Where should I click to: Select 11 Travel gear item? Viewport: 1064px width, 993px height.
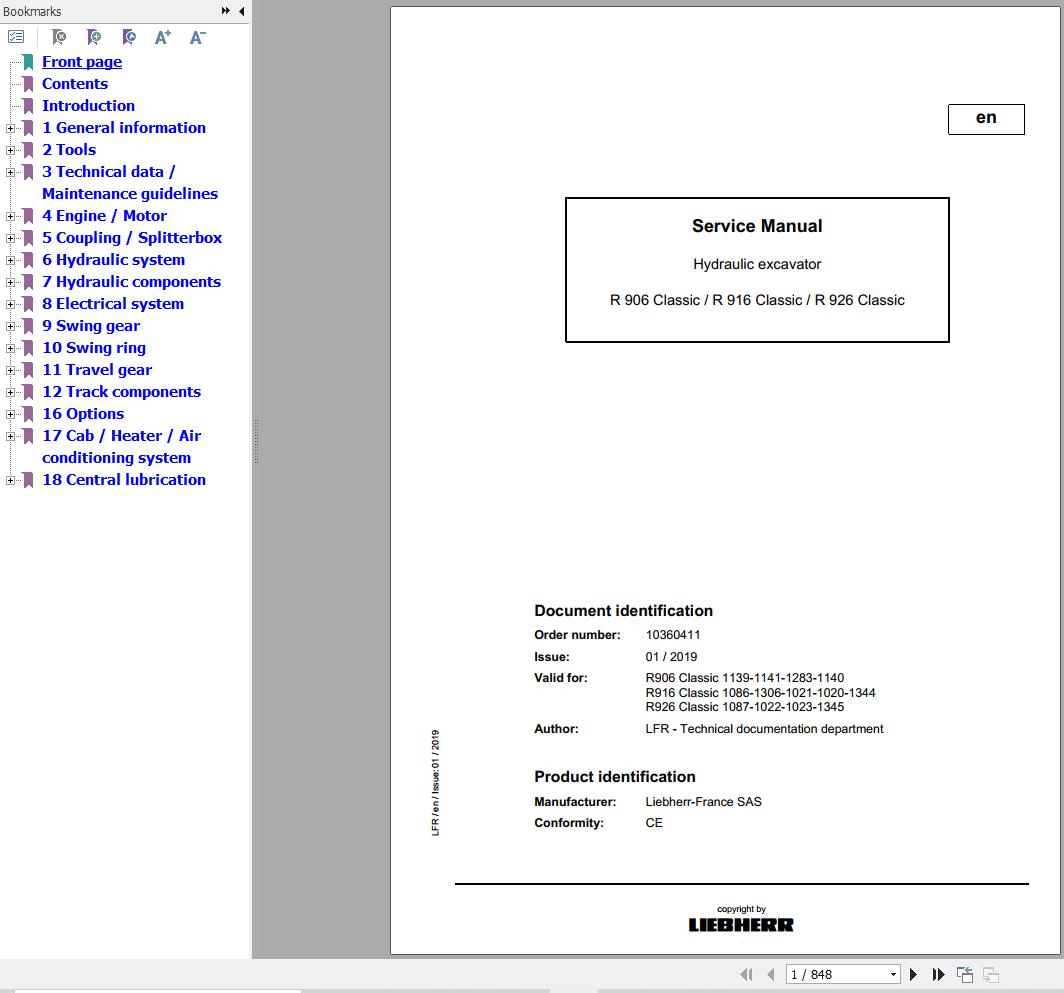pyautogui.click(x=97, y=370)
